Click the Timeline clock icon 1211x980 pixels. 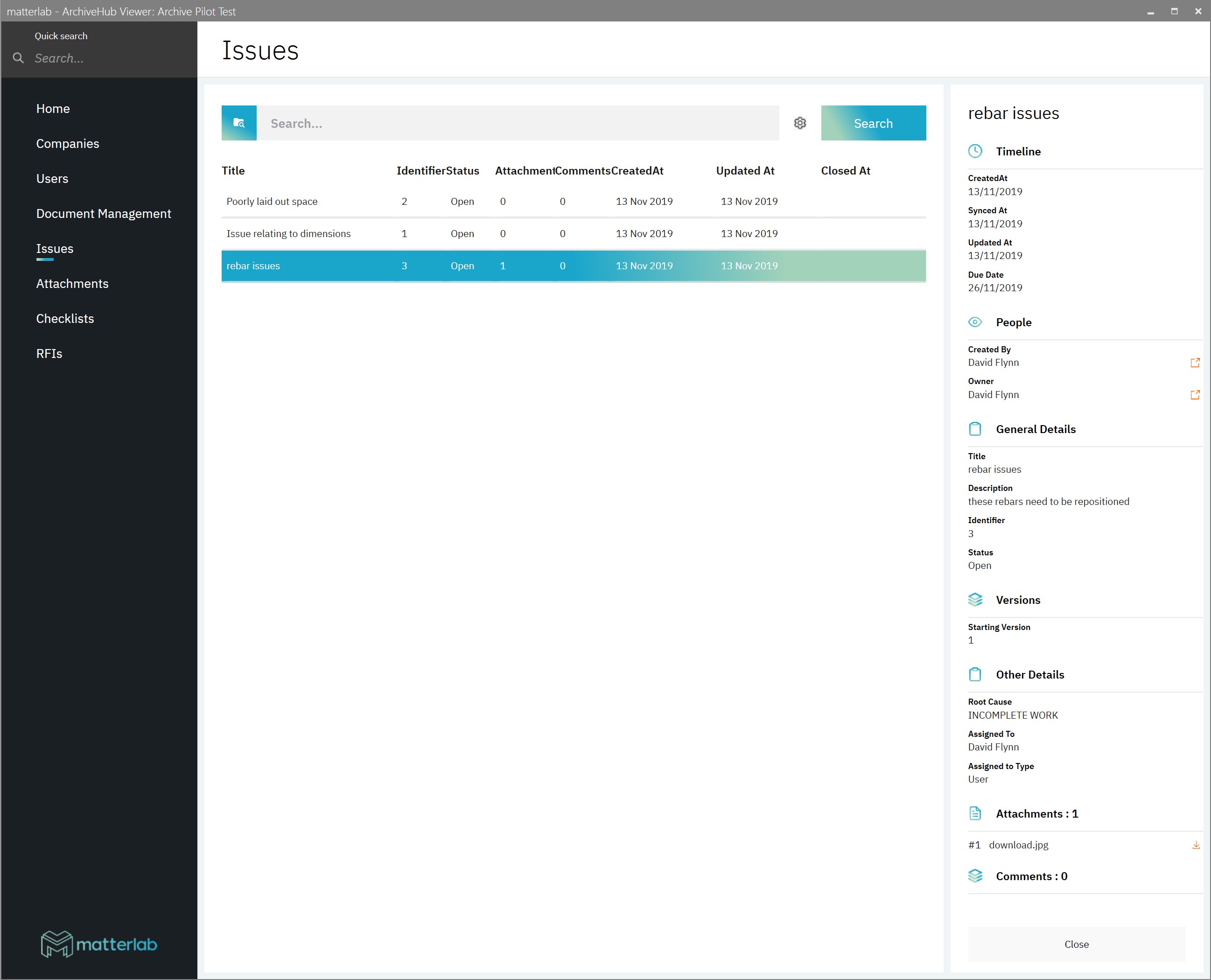point(975,151)
